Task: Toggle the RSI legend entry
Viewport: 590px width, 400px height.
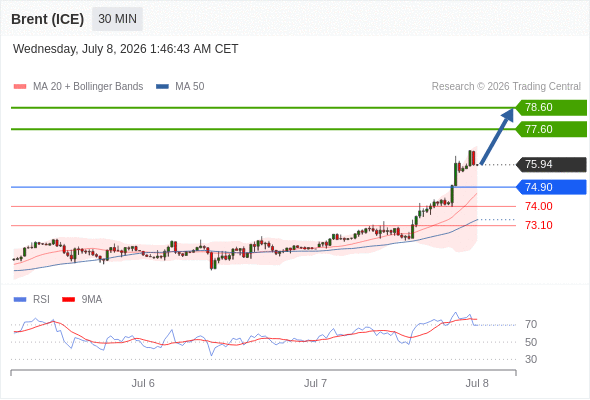Action: 32,300
